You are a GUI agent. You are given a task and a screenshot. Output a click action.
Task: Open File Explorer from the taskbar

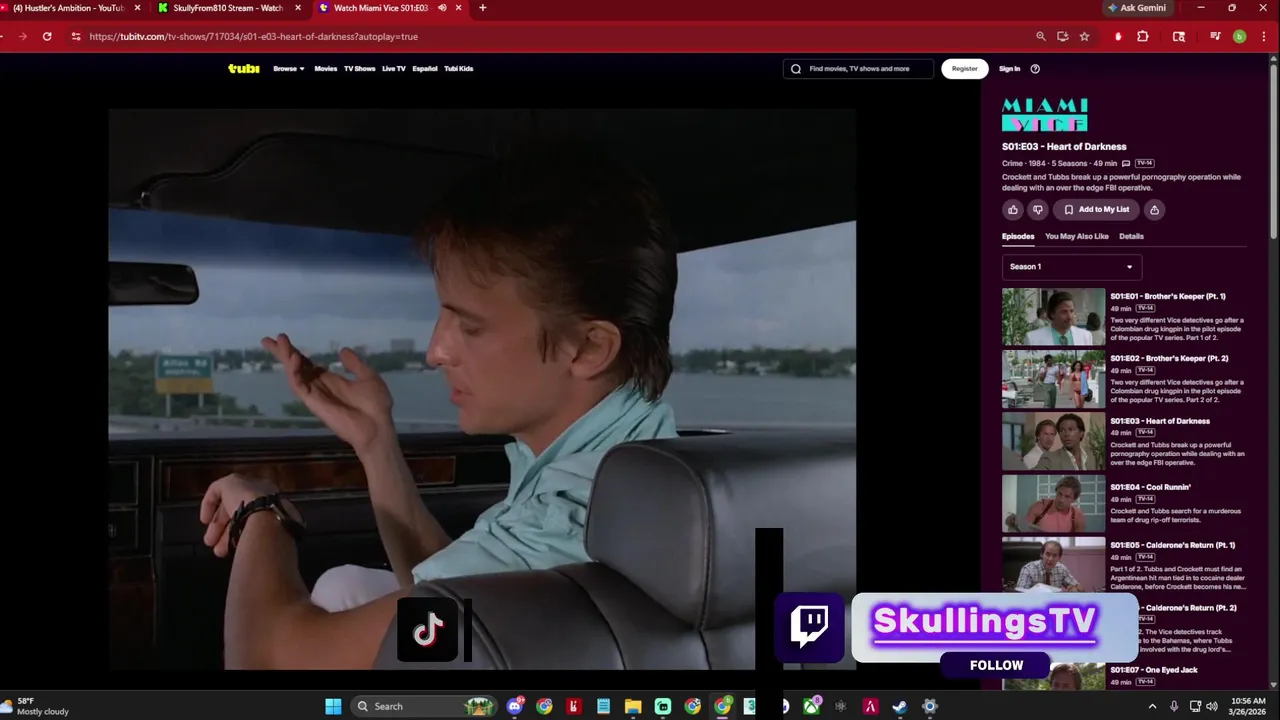pos(633,706)
